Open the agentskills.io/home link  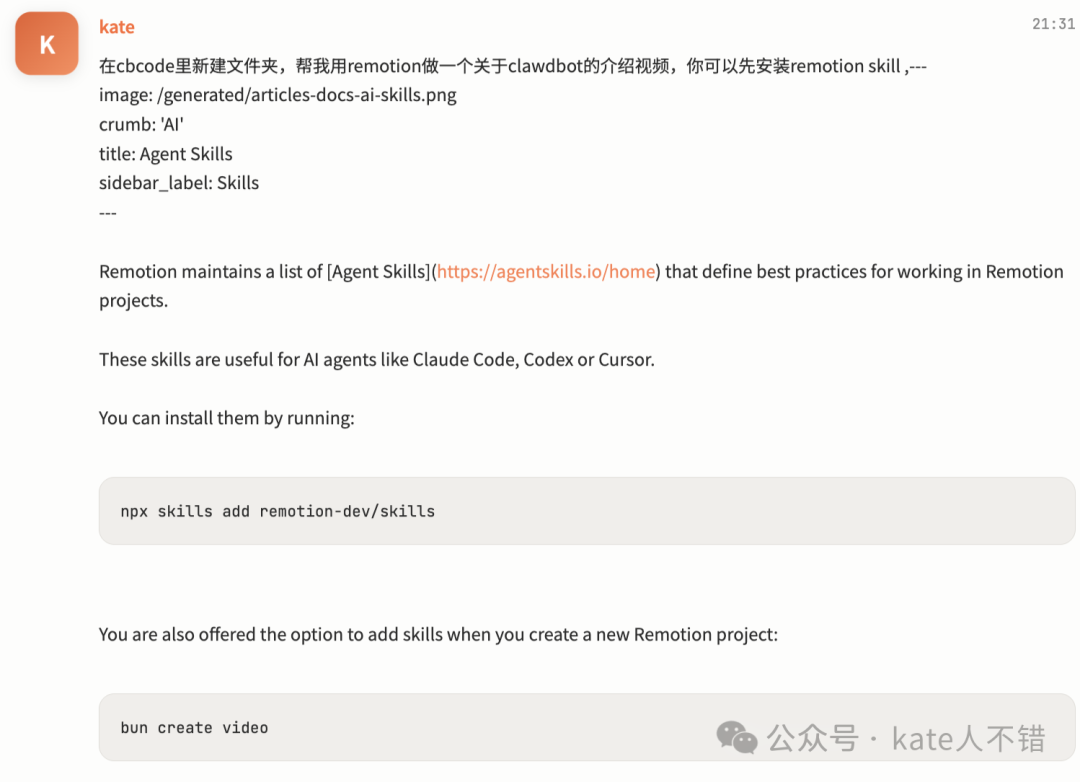(x=546, y=272)
